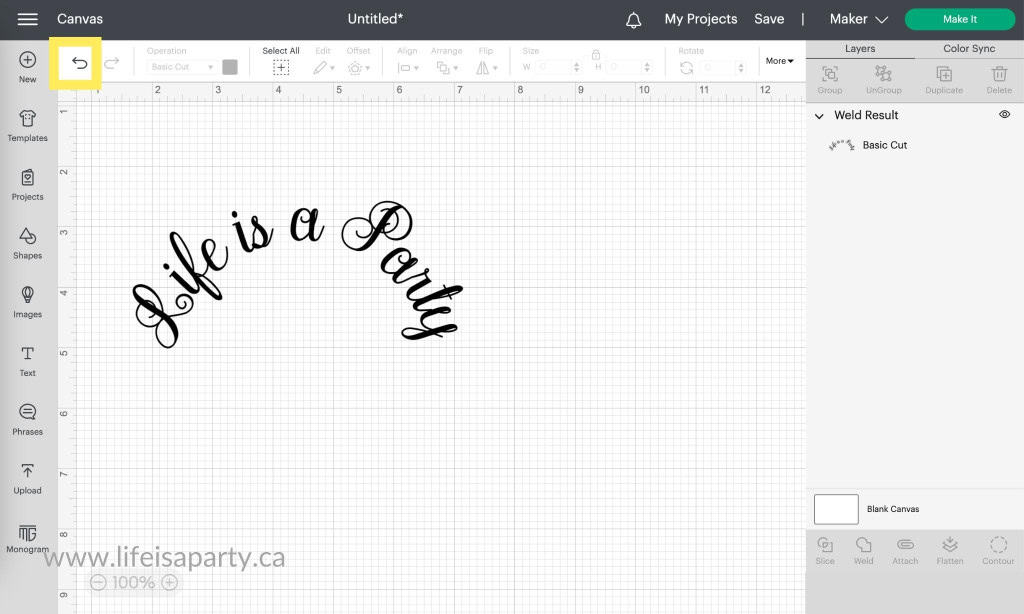The width and height of the screenshot is (1024, 614).
Task: Open the Maker machine dropdown
Action: (x=858, y=19)
